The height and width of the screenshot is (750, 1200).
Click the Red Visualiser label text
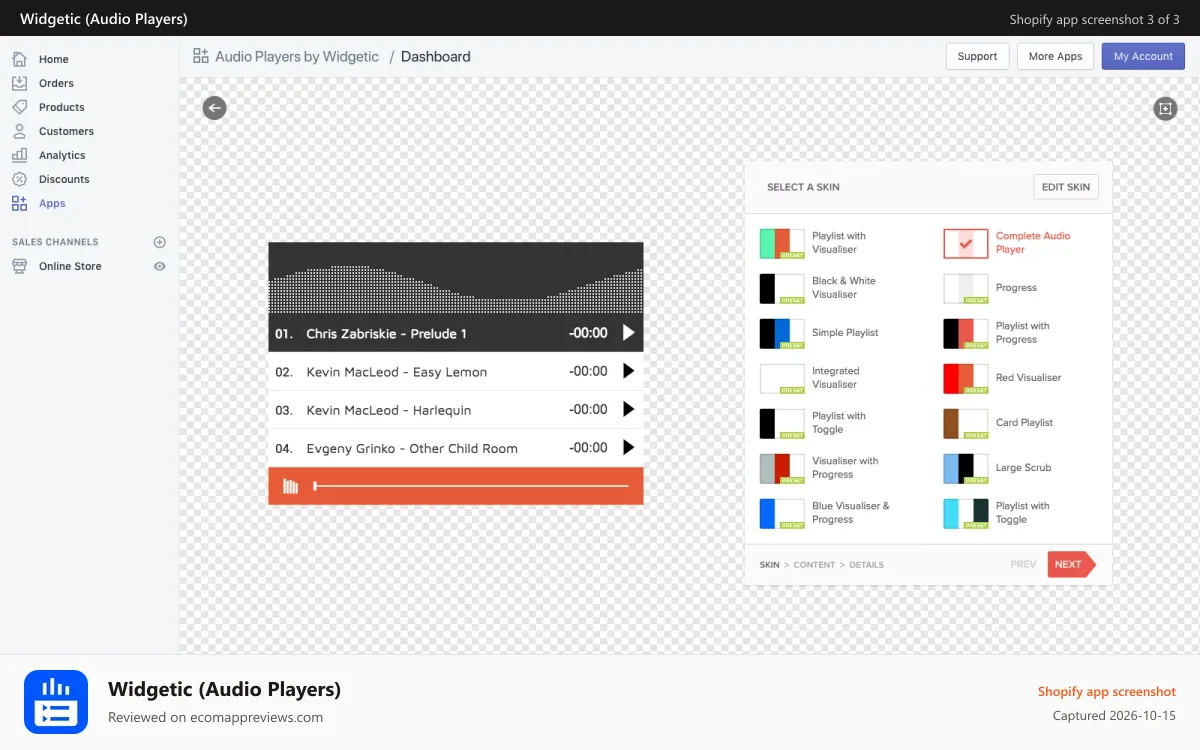pos(1029,378)
